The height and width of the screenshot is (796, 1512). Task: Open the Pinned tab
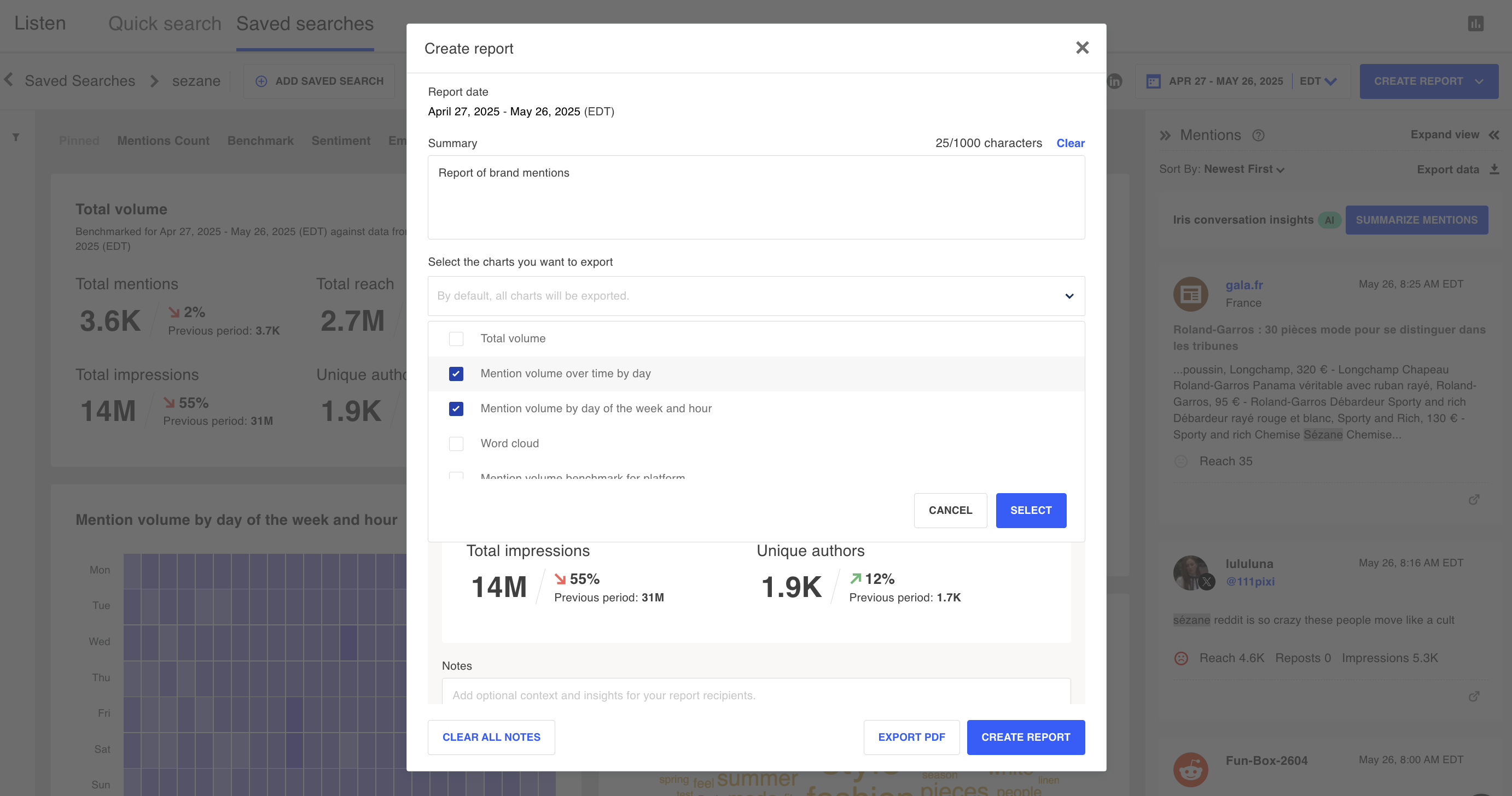click(x=79, y=141)
